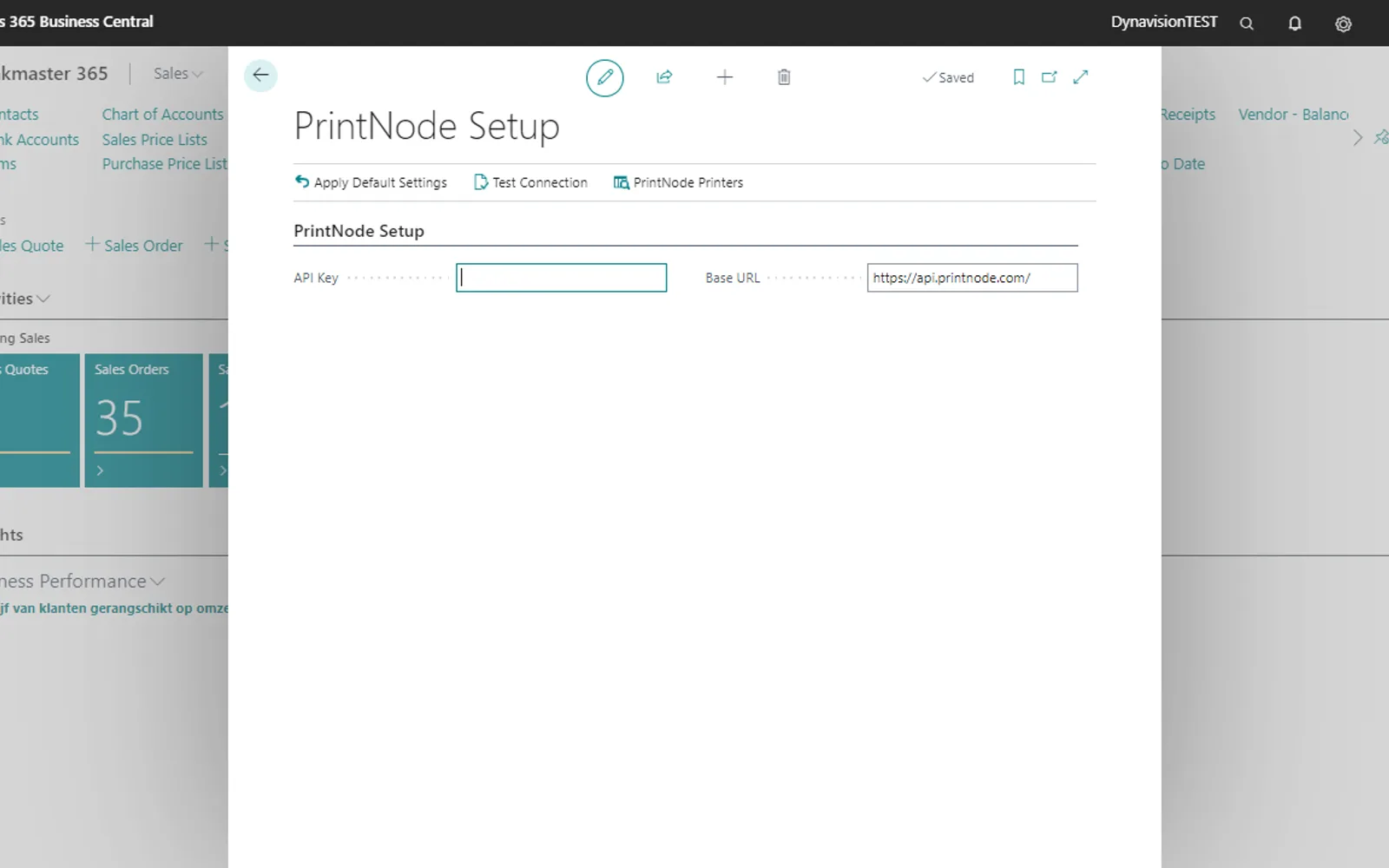Open the settings gear in top bar

(x=1343, y=23)
